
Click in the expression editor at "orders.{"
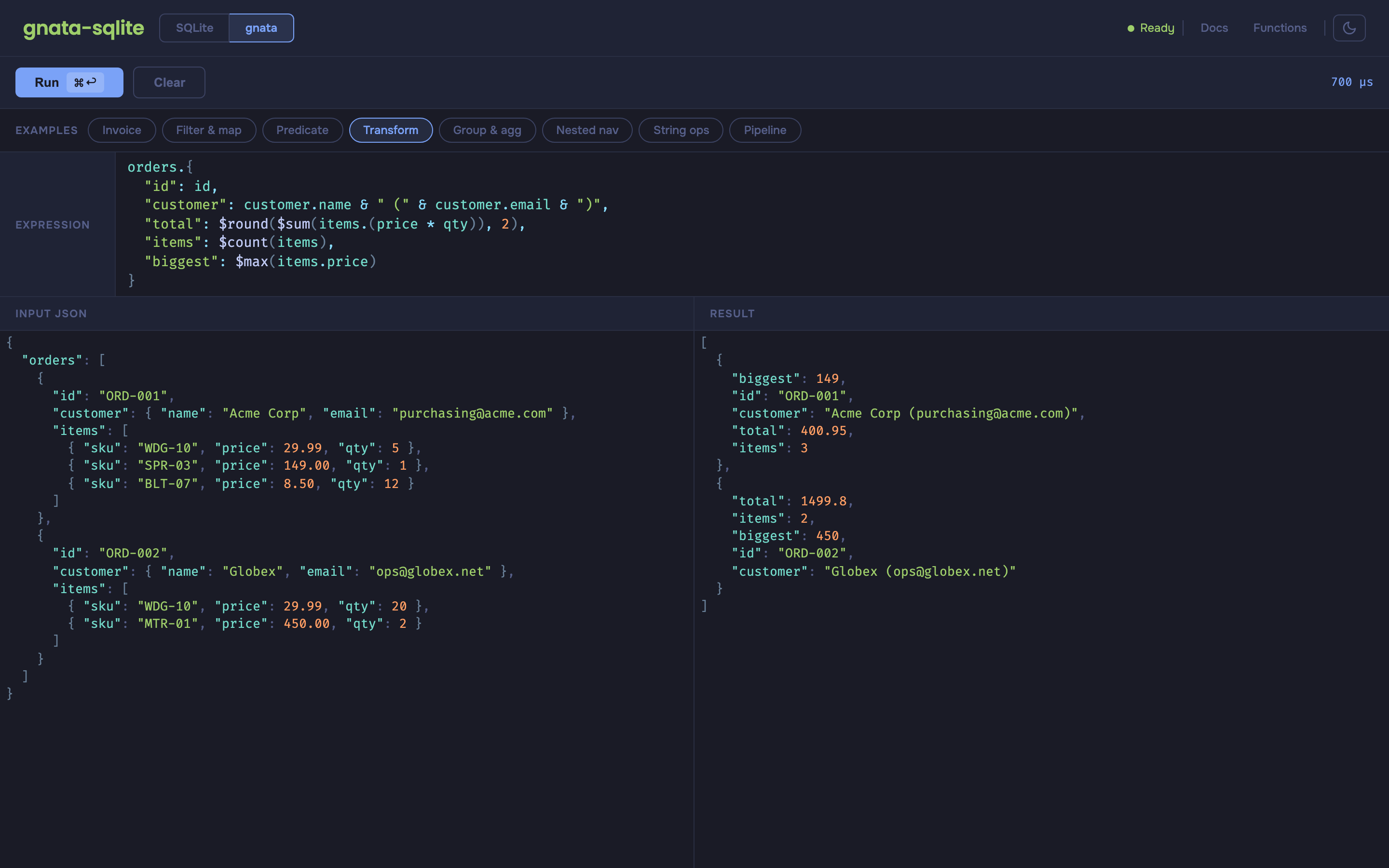160,167
